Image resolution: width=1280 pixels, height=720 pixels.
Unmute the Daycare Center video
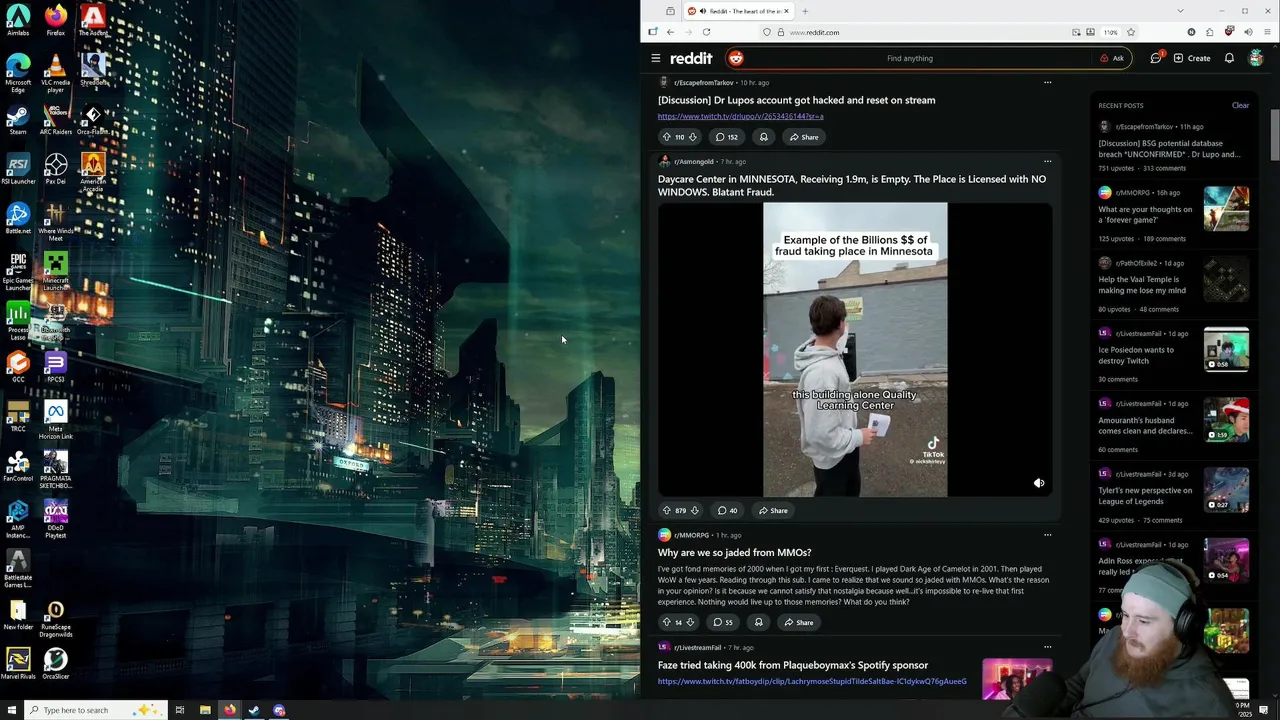[1039, 483]
